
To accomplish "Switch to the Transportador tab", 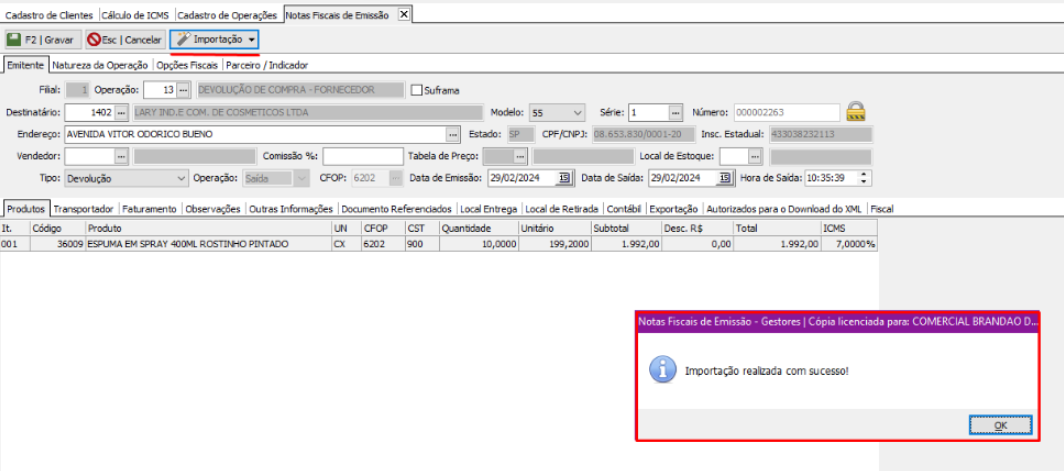I will pyautogui.click(x=83, y=209).
